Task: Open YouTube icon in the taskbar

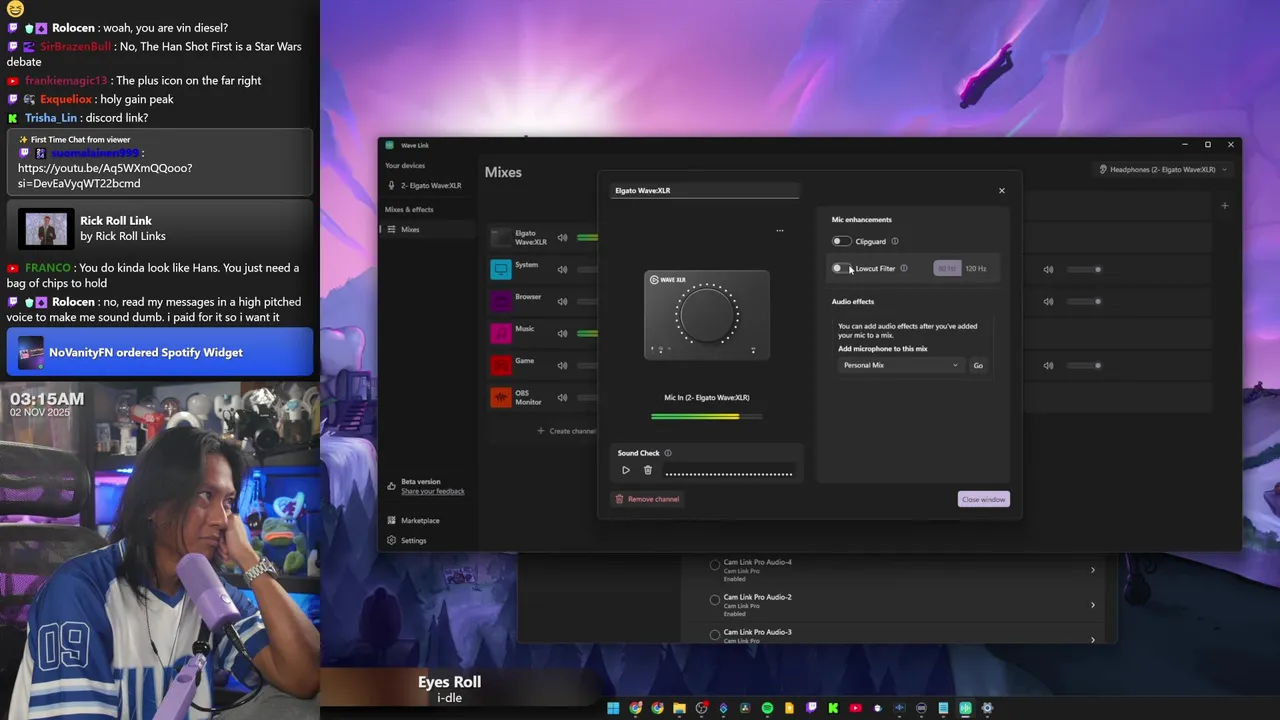Action: coord(855,708)
